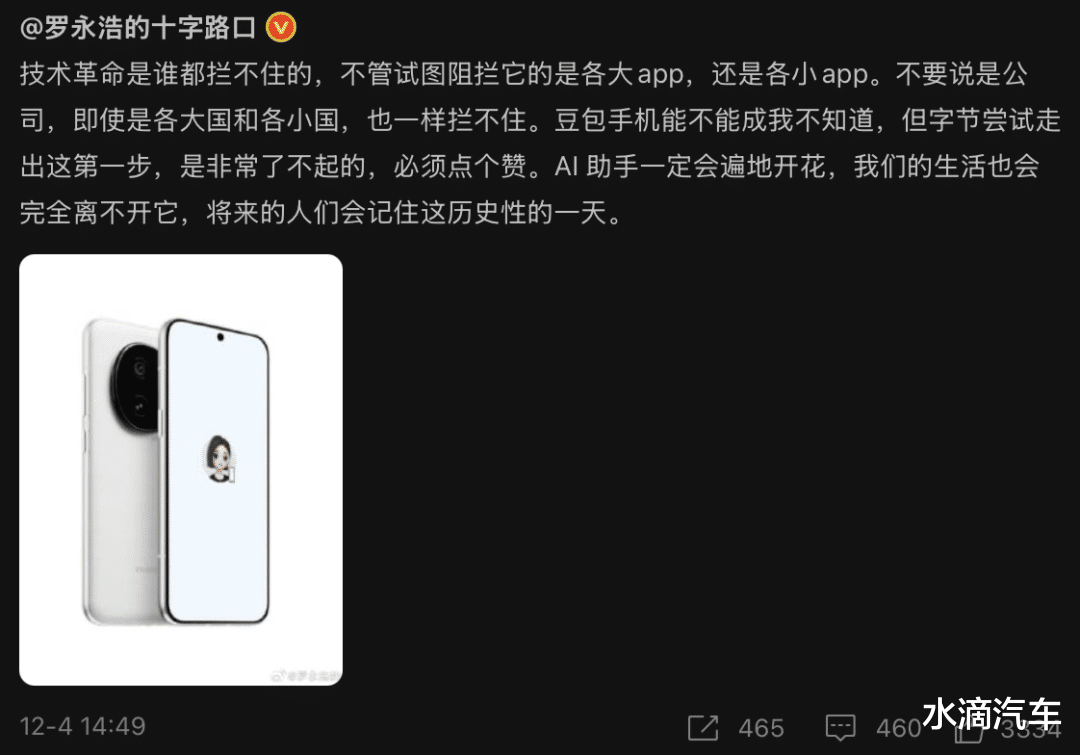Open the attached phone image thumbnail
The height and width of the screenshot is (755, 1080).
(x=181, y=470)
